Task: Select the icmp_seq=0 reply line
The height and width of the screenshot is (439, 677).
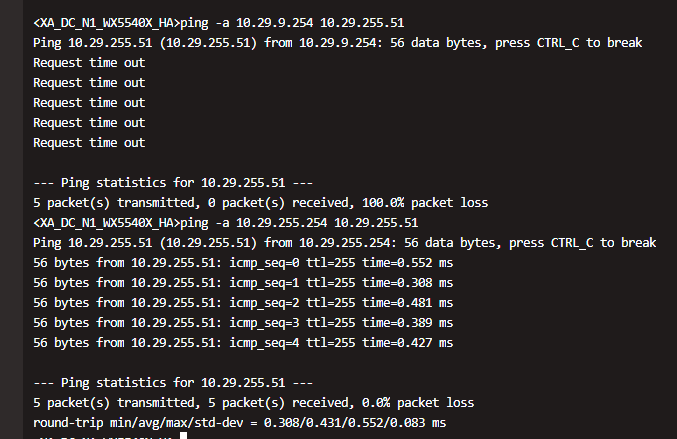Action: [243, 263]
